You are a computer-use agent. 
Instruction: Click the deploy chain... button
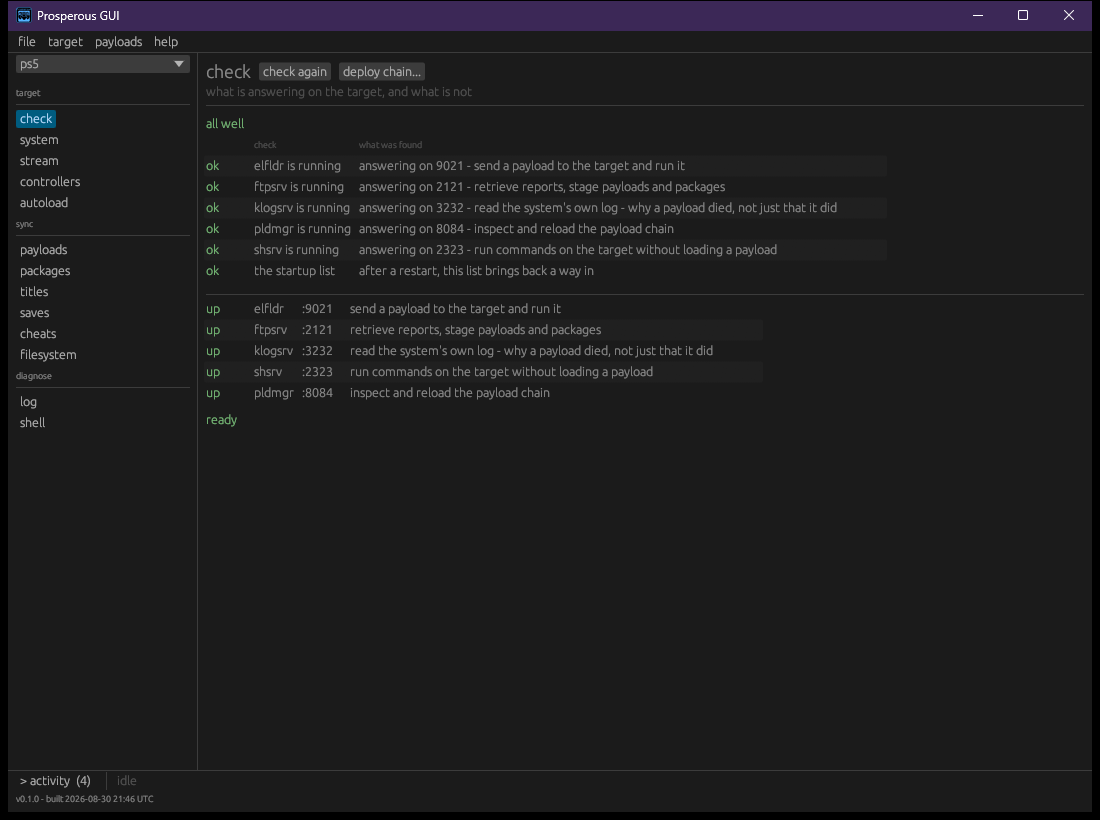point(382,72)
